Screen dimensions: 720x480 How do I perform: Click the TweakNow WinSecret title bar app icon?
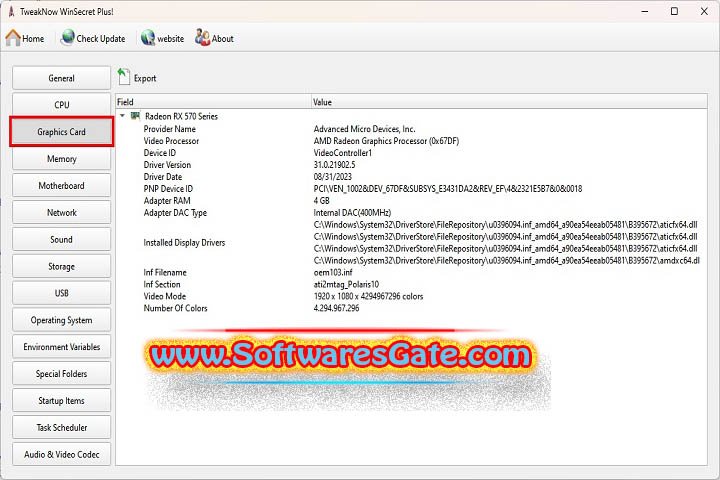point(11,11)
